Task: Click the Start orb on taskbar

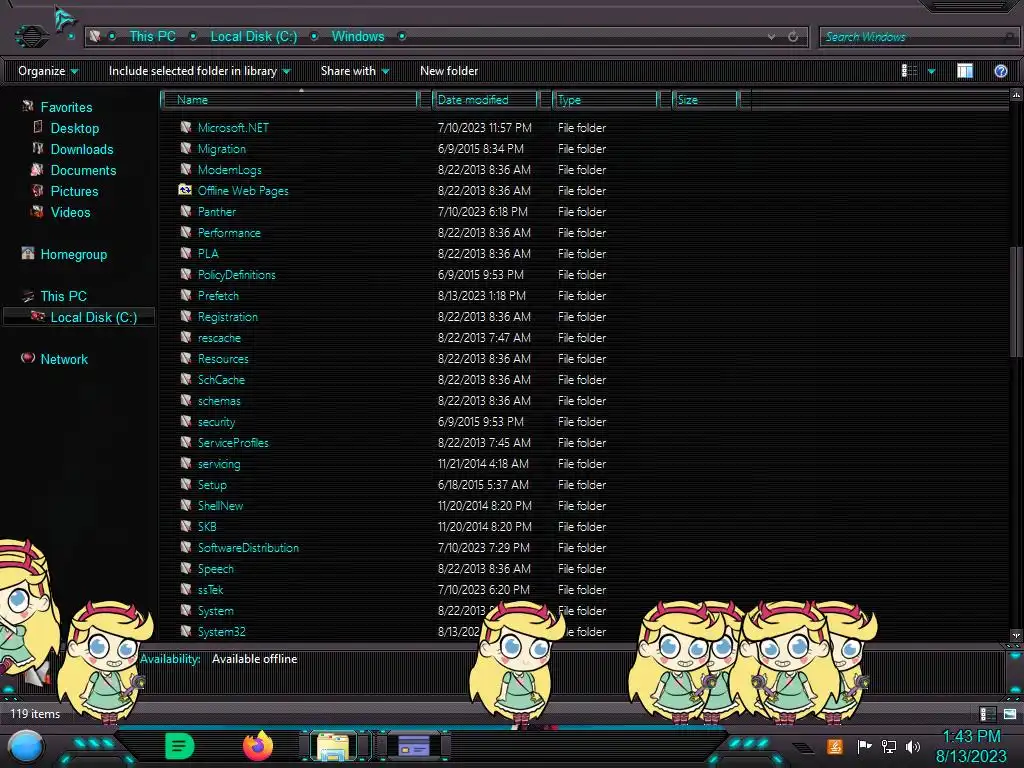Action: tap(25, 746)
